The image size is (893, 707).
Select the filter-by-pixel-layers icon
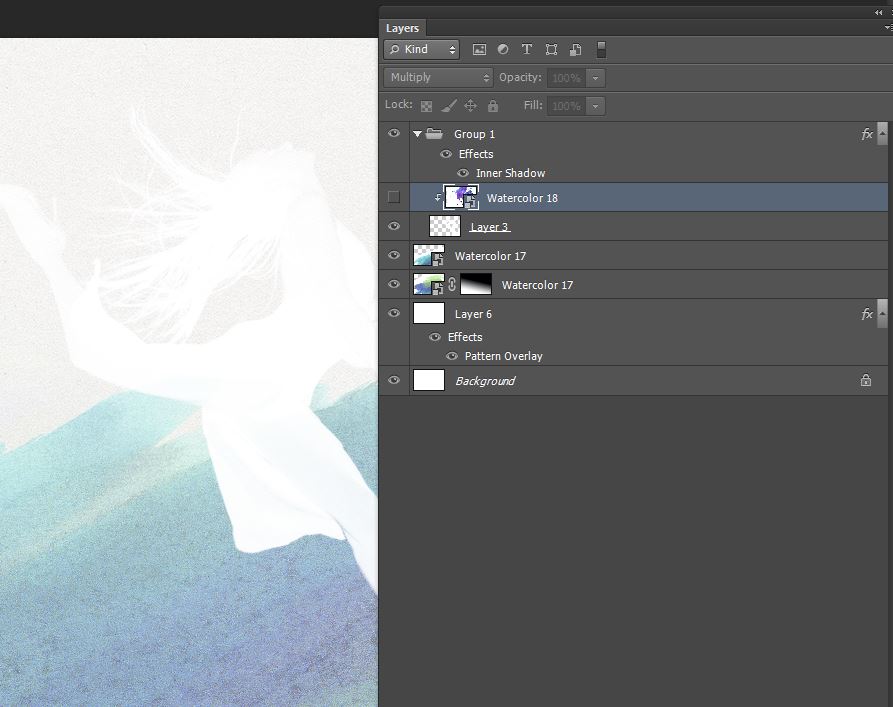point(479,49)
